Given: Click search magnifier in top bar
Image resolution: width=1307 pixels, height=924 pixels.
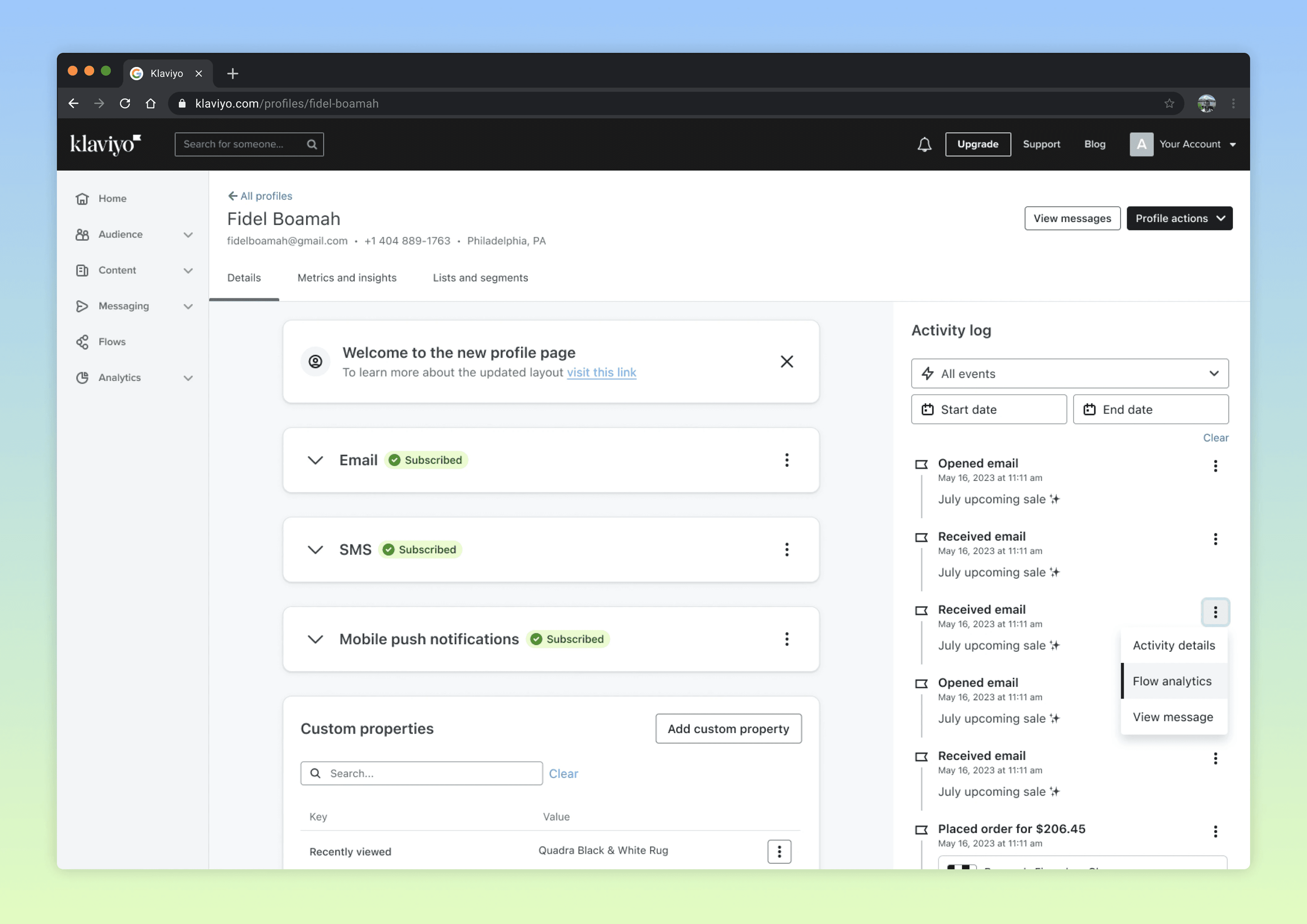Looking at the screenshot, I should coord(312,145).
